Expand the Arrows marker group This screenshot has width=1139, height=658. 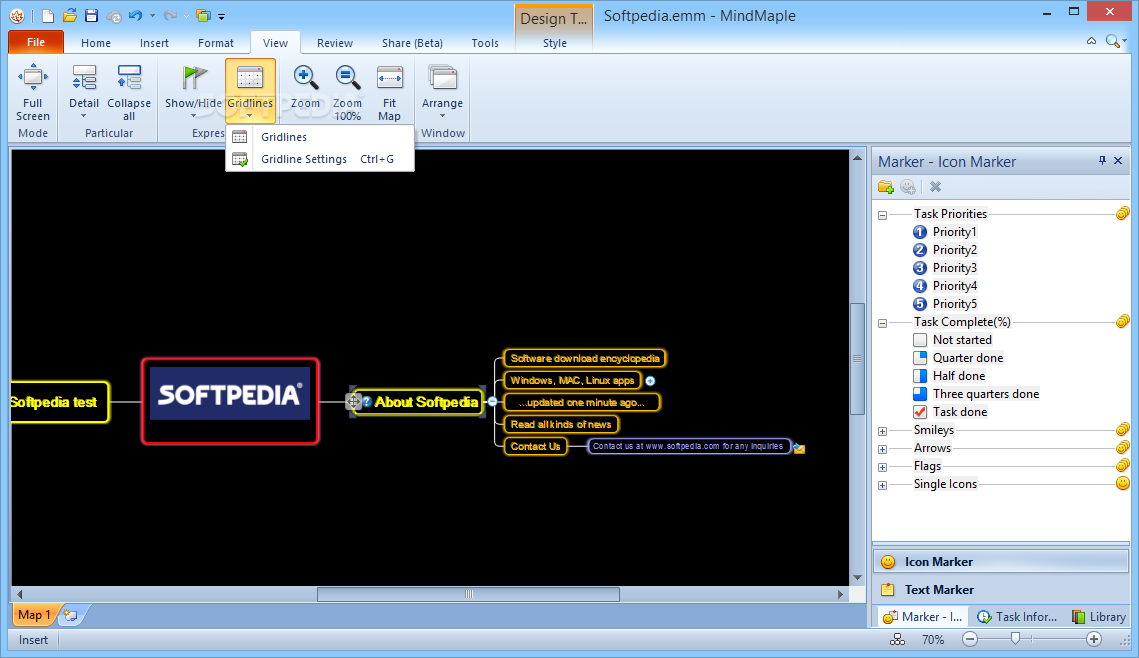tap(883, 450)
